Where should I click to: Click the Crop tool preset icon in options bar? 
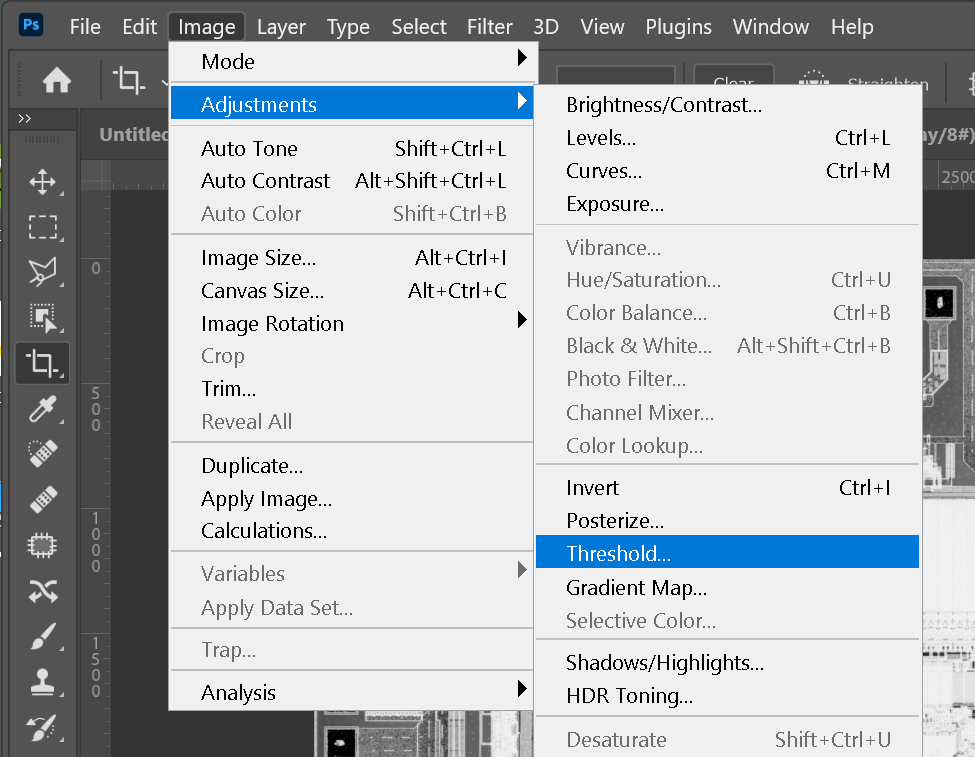129,80
